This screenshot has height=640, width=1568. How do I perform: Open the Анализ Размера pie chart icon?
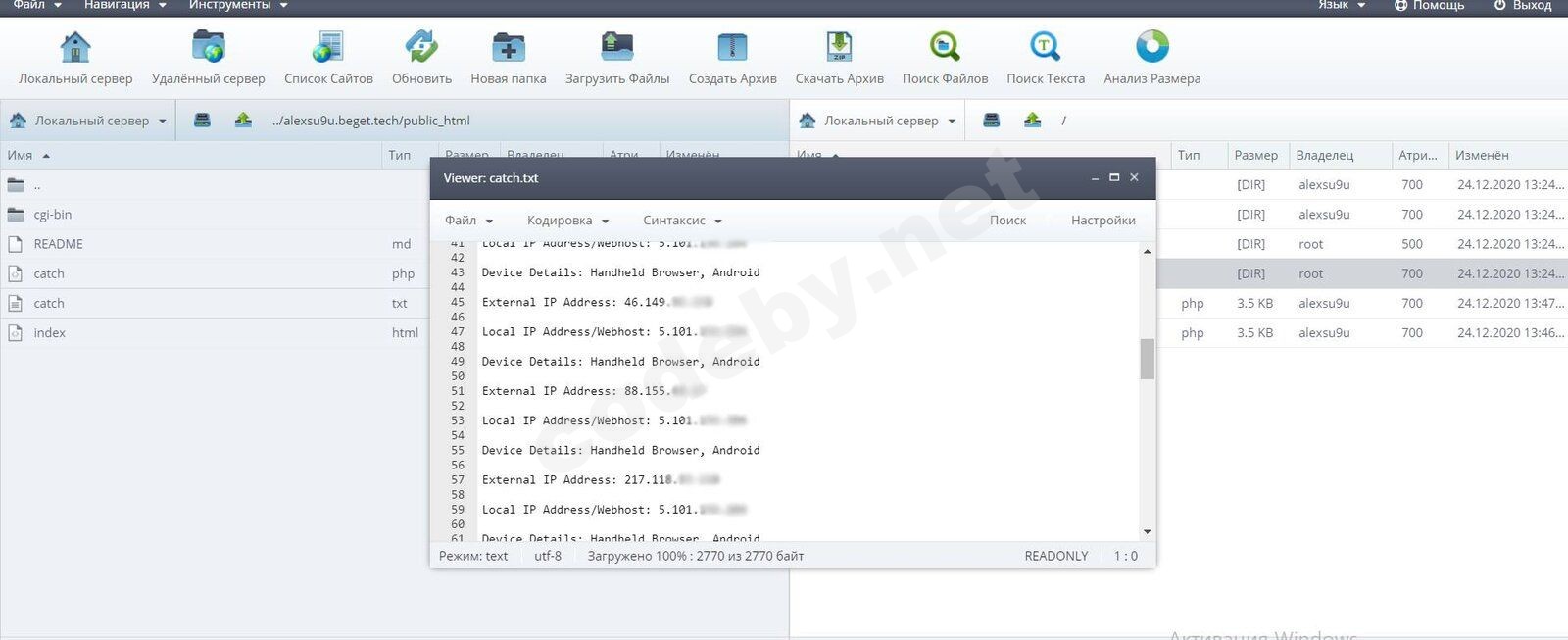(x=1152, y=47)
